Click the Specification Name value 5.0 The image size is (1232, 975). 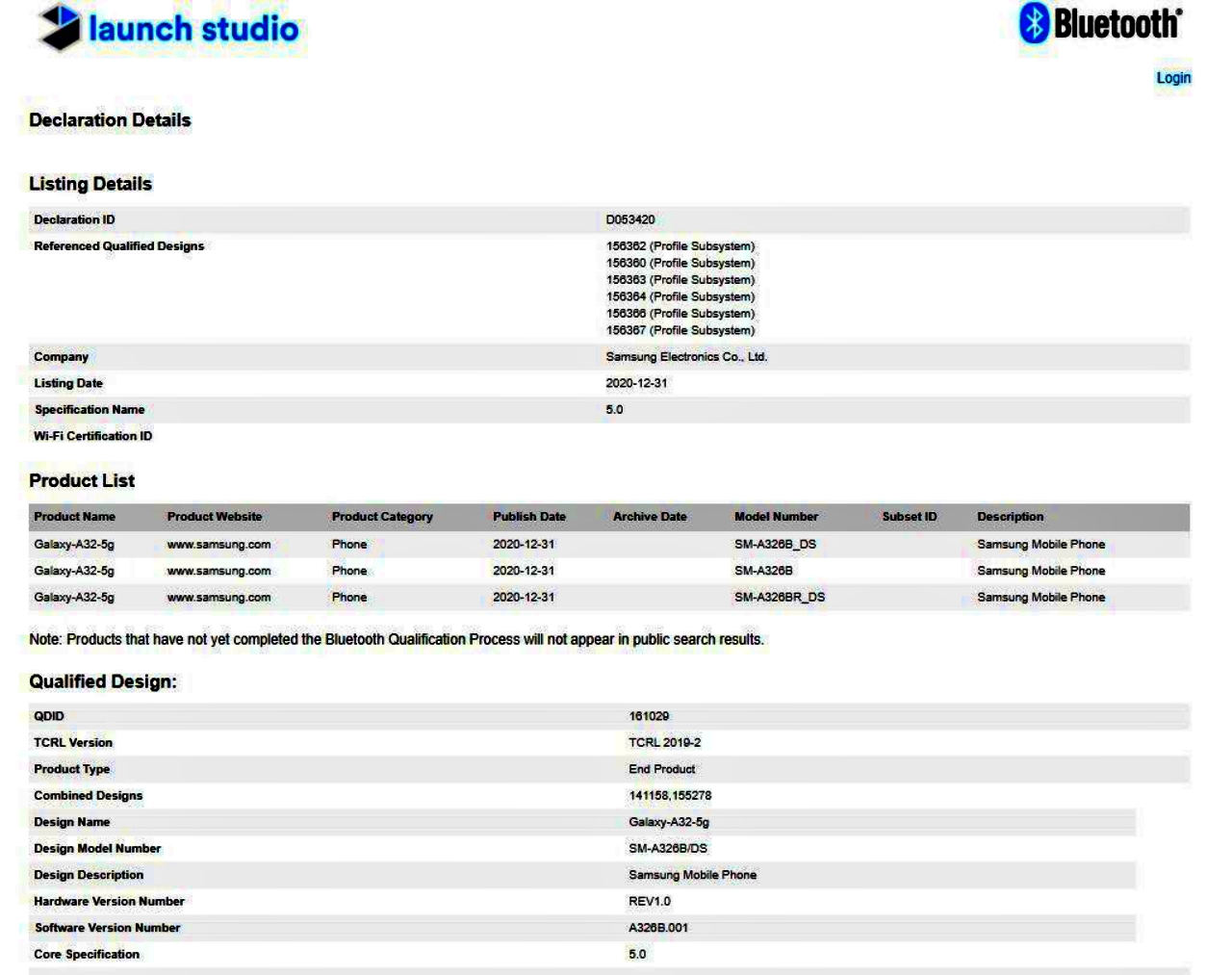pos(614,410)
